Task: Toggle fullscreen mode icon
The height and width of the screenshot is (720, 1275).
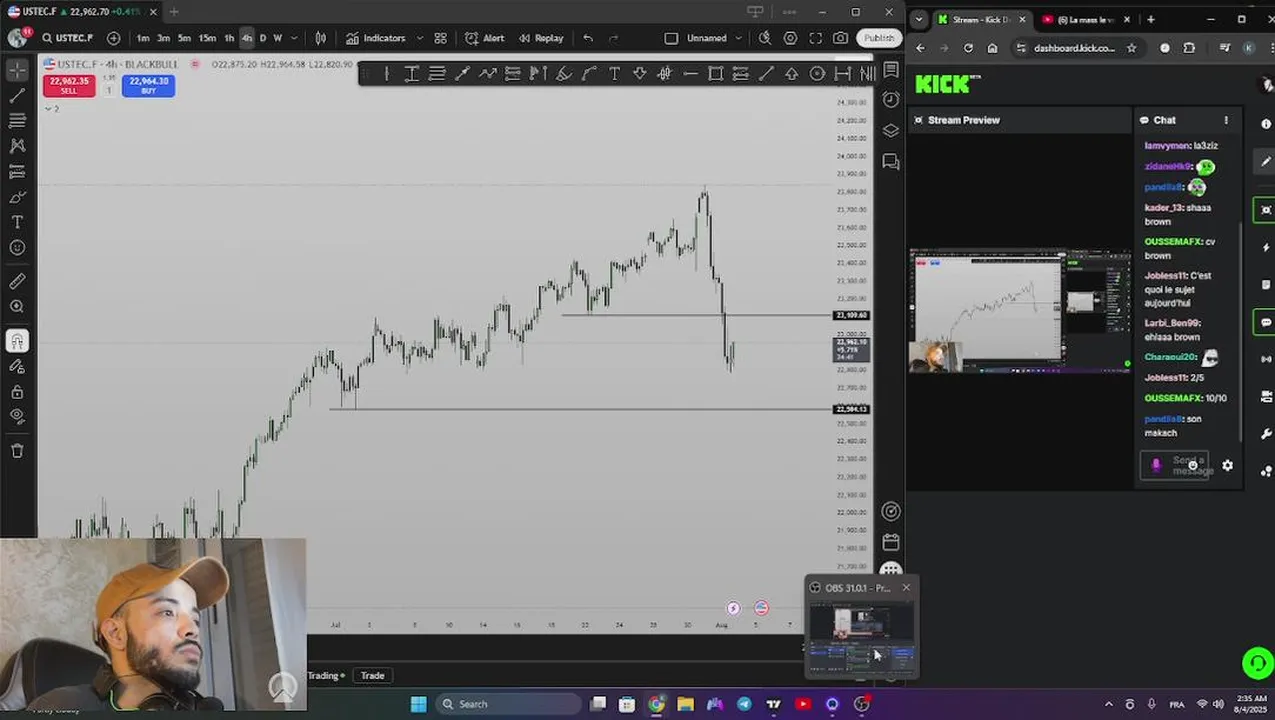Action: (815, 38)
